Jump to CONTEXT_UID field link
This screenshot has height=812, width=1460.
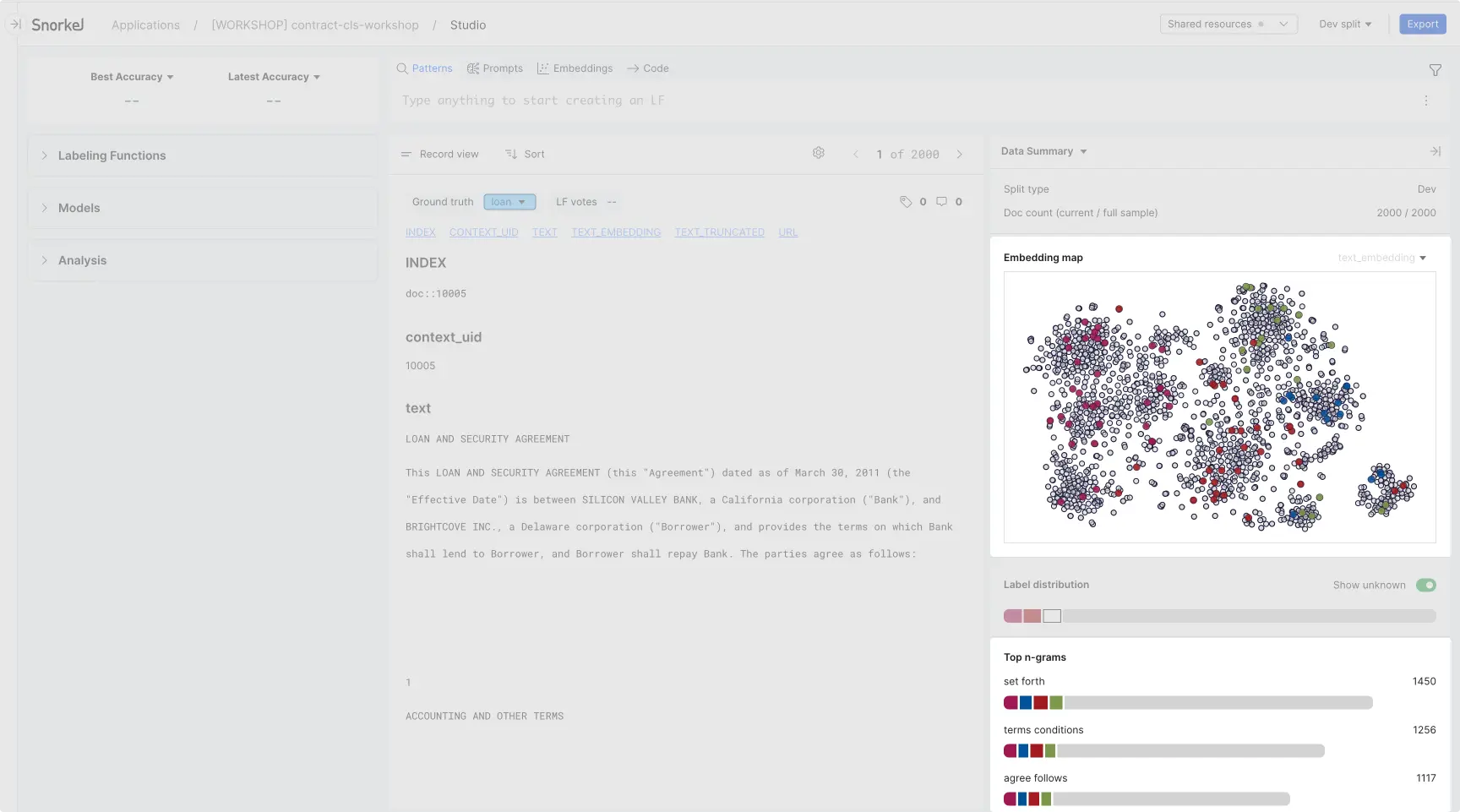pyautogui.click(x=484, y=232)
